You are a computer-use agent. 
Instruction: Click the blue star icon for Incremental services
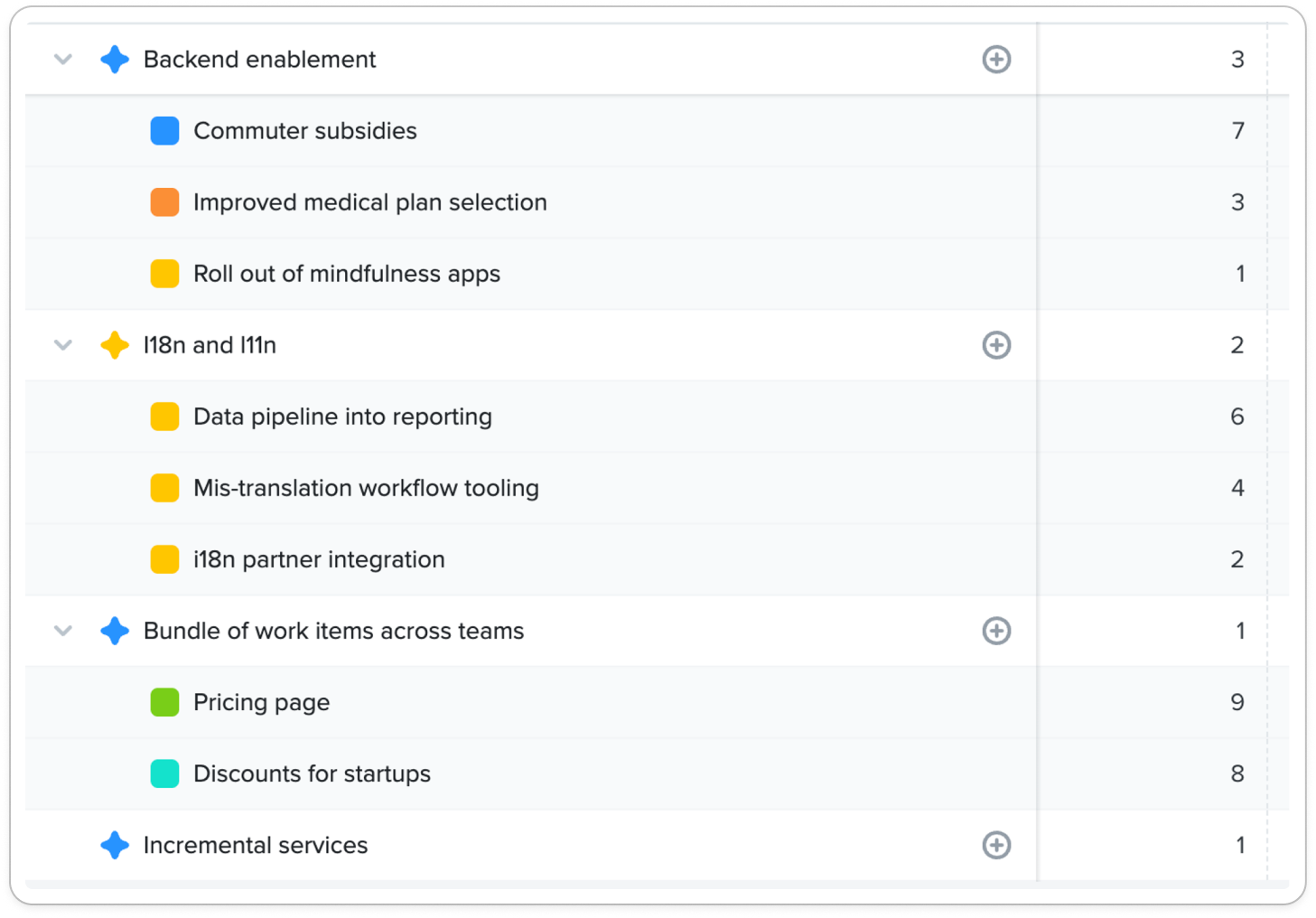pyautogui.click(x=115, y=845)
